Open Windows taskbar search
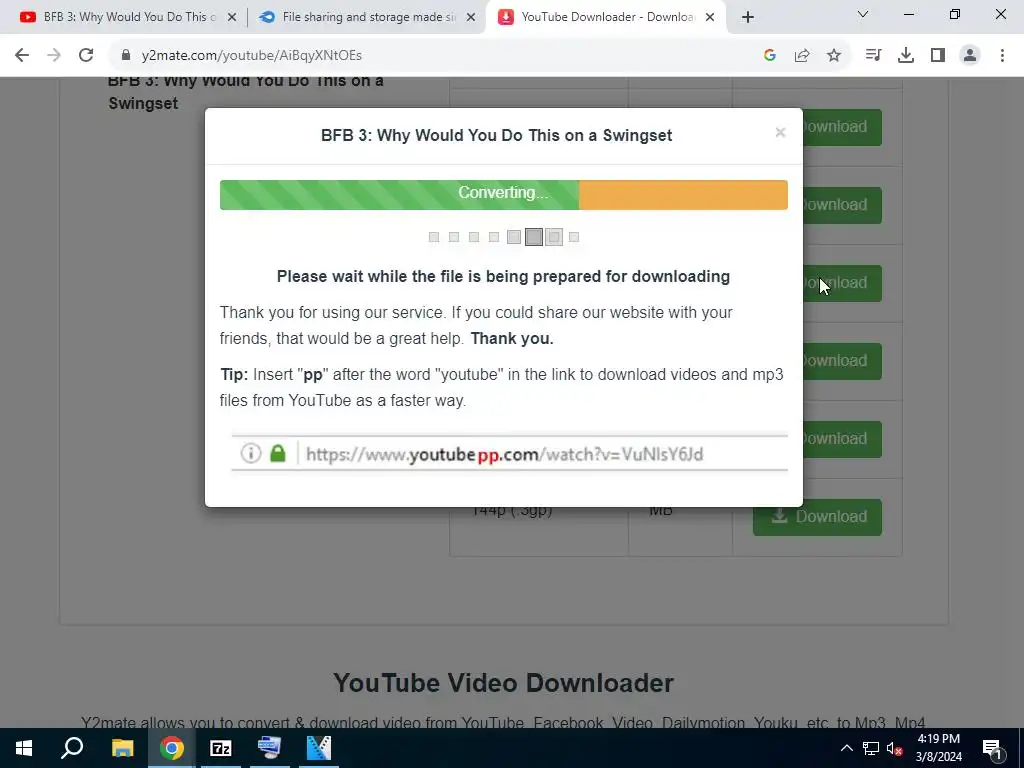This screenshot has height=768, width=1024. click(72, 748)
